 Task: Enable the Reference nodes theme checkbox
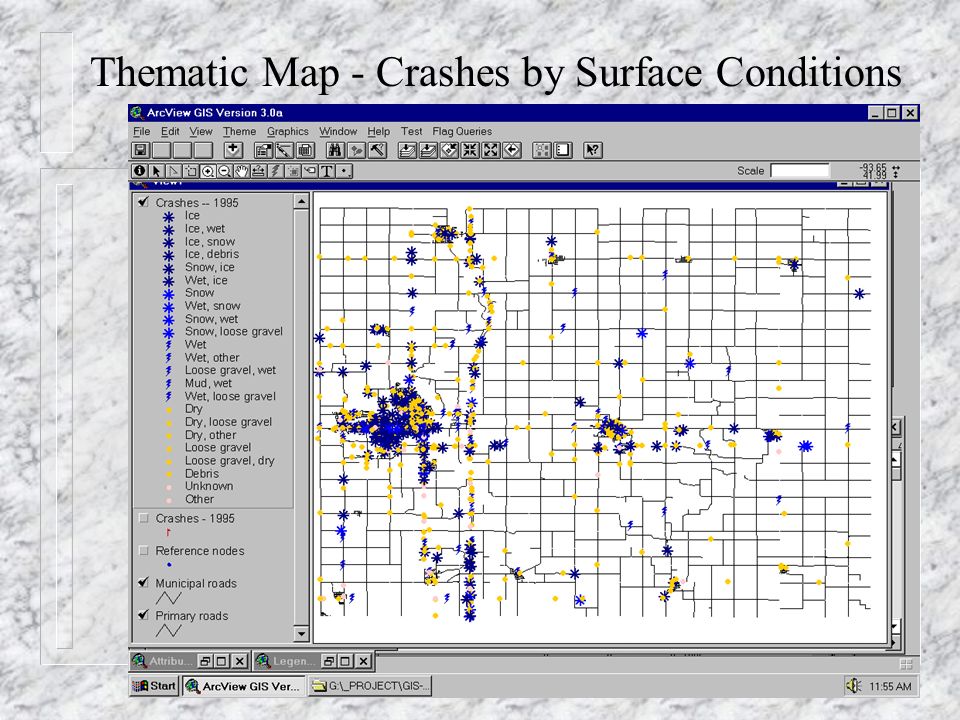pos(143,550)
